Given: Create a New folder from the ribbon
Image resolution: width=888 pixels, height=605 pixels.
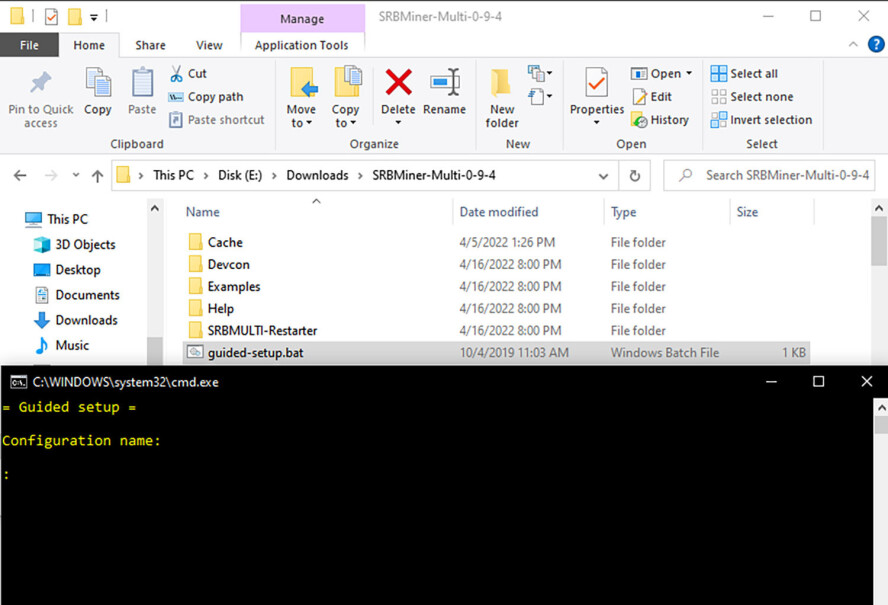Looking at the screenshot, I should click(x=502, y=97).
